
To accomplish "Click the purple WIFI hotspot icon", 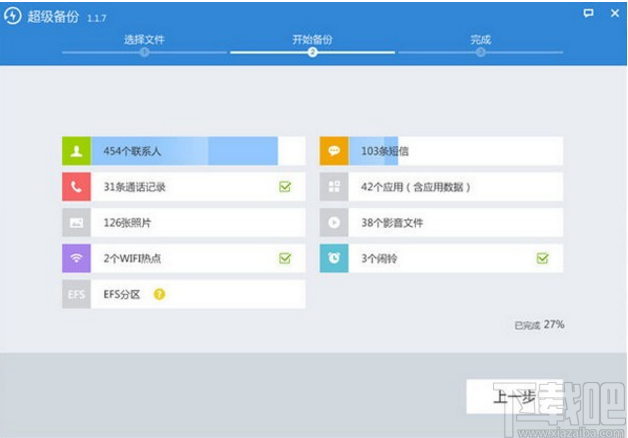I will point(76,258).
